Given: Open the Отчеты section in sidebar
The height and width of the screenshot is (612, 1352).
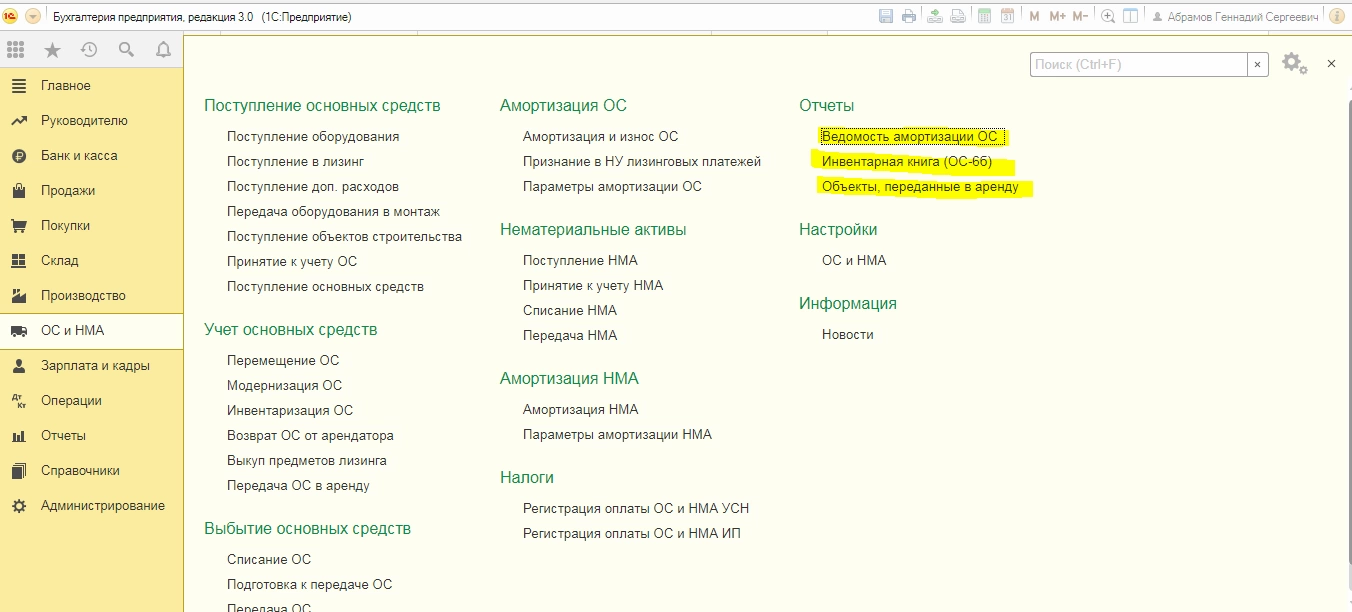Looking at the screenshot, I should tap(92, 436).
